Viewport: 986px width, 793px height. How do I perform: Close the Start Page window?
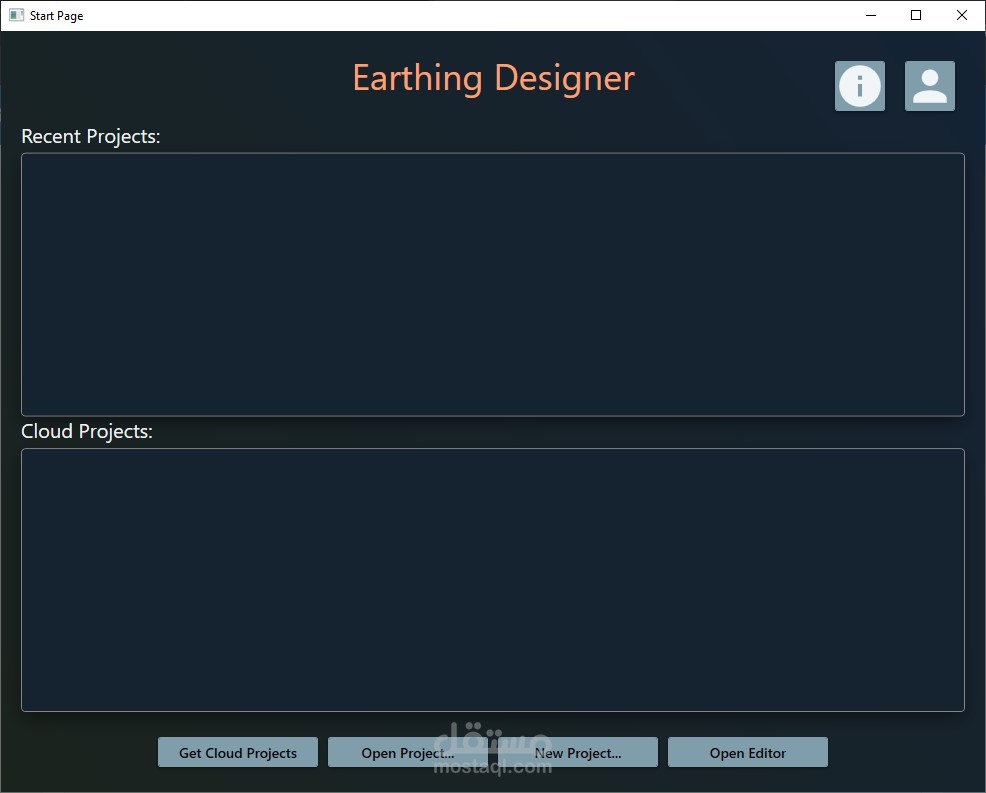click(x=961, y=15)
